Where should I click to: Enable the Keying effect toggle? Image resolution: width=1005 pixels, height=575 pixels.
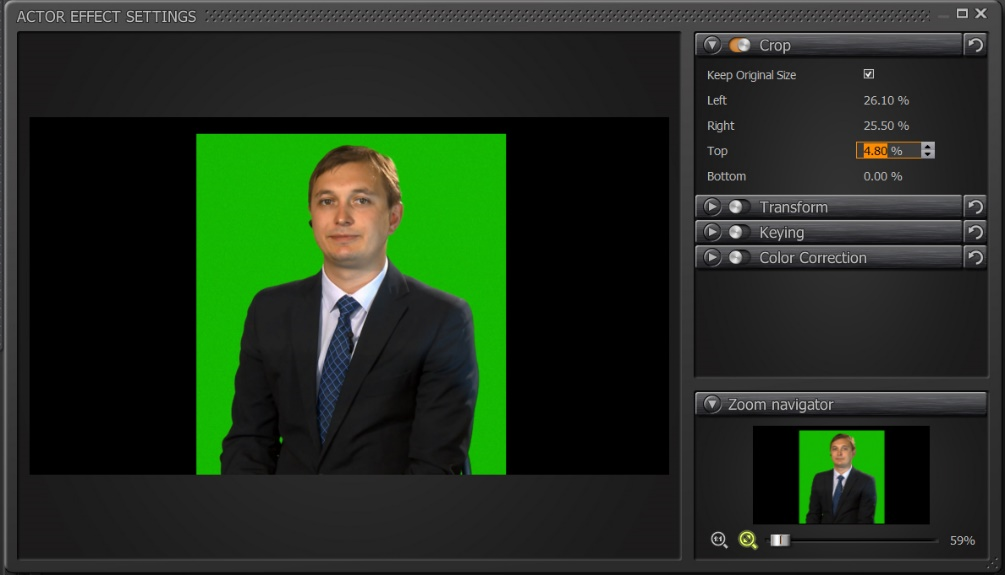(x=738, y=232)
